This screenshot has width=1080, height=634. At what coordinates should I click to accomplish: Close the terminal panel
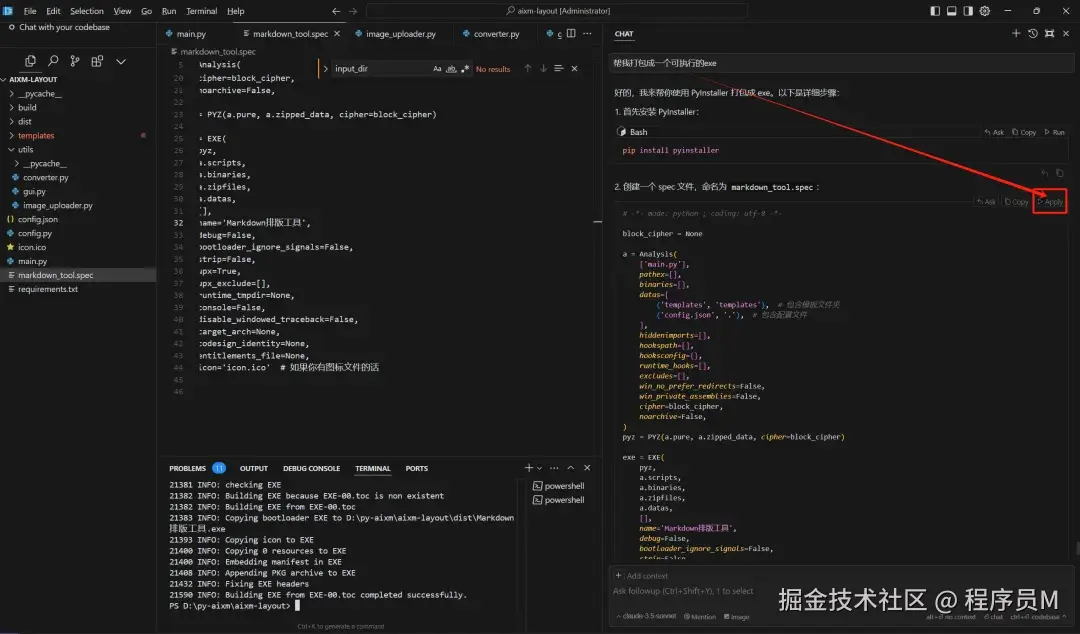click(x=587, y=468)
